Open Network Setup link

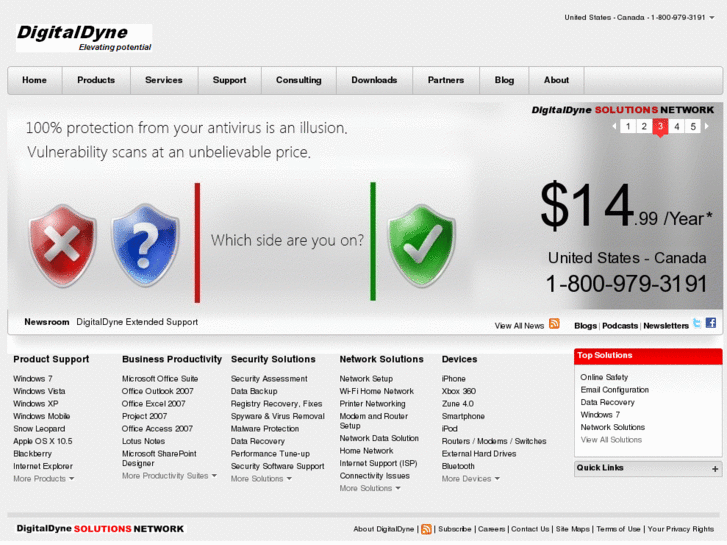(366, 379)
